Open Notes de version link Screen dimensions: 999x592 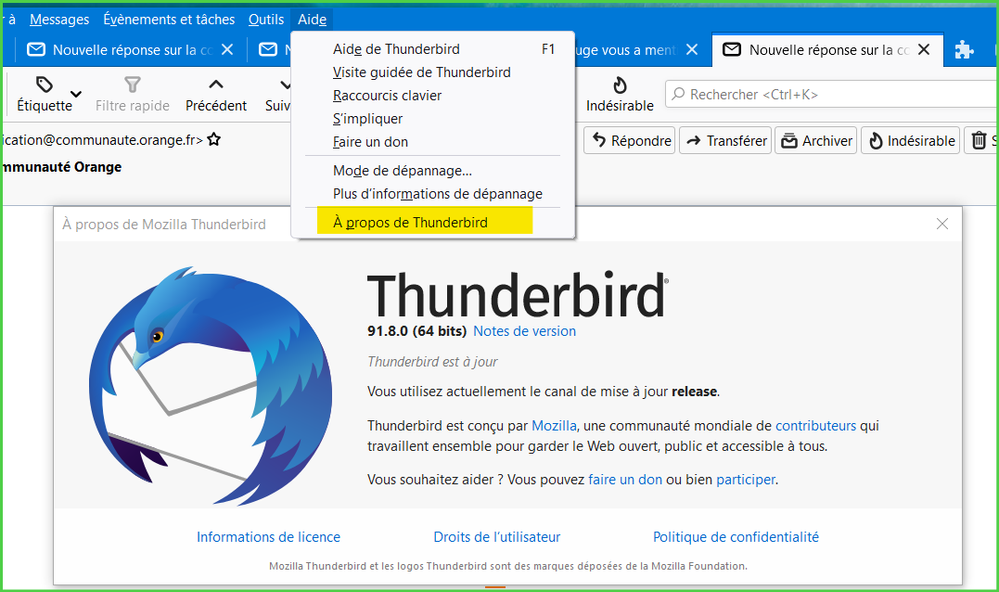pyautogui.click(x=524, y=331)
